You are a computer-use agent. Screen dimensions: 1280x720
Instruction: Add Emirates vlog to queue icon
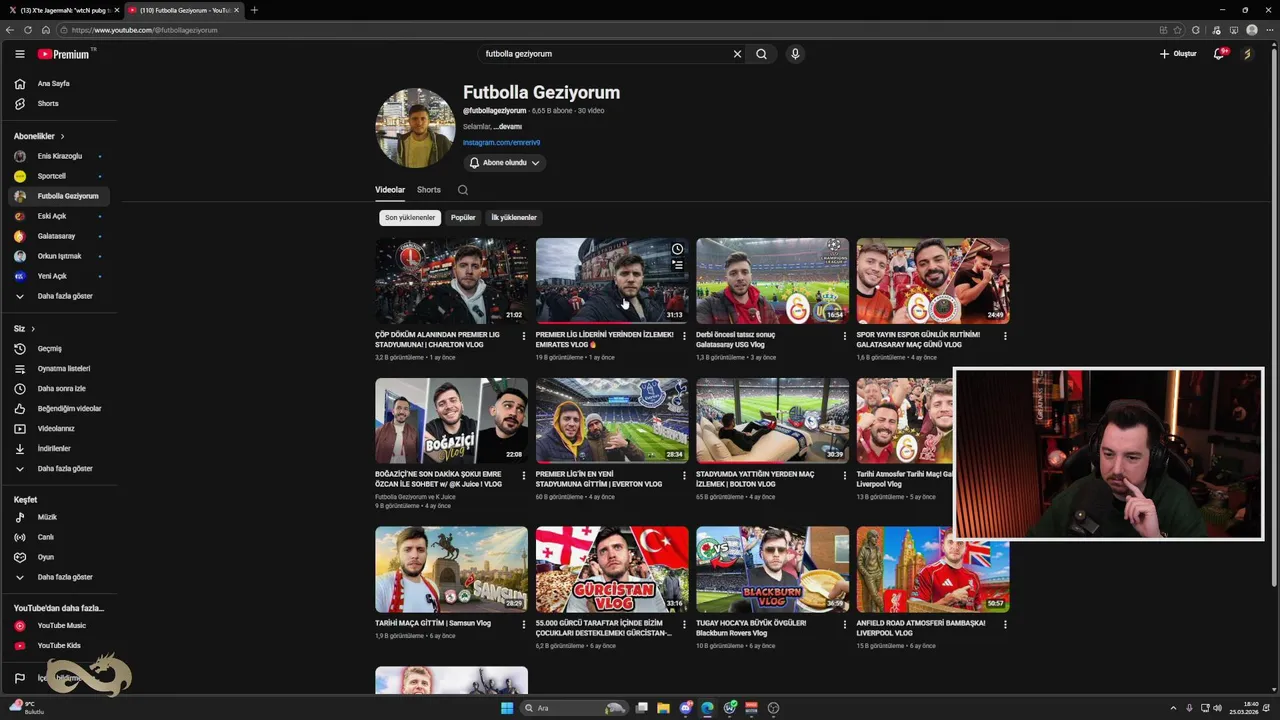(x=677, y=265)
